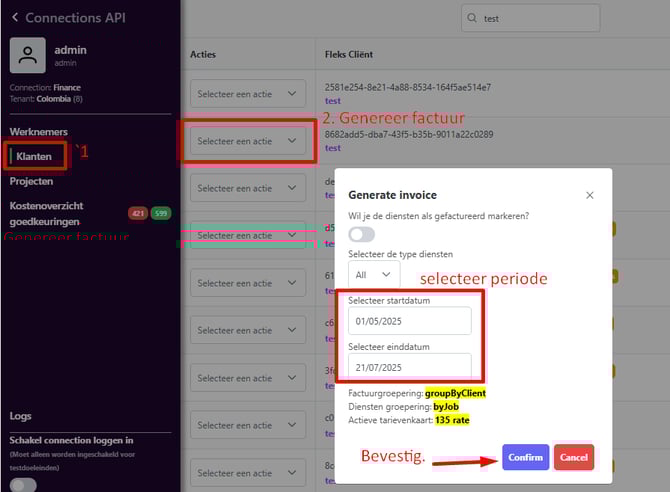The width and height of the screenshot is (670, 492).
Task: Toggle the connection logging switch
Action: point(23,485)
